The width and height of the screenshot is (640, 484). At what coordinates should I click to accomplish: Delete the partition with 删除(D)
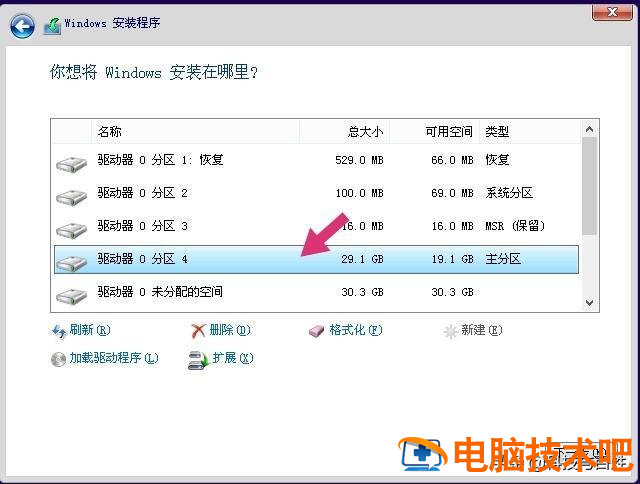pyautogui.click(x=230, y=330)
